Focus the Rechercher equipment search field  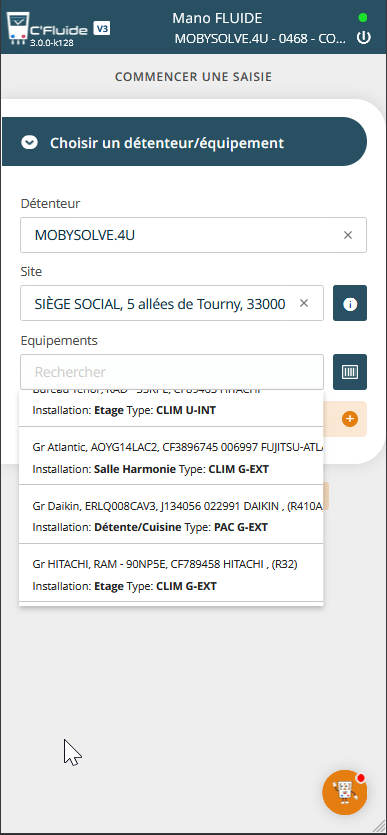tap(171, 372)
